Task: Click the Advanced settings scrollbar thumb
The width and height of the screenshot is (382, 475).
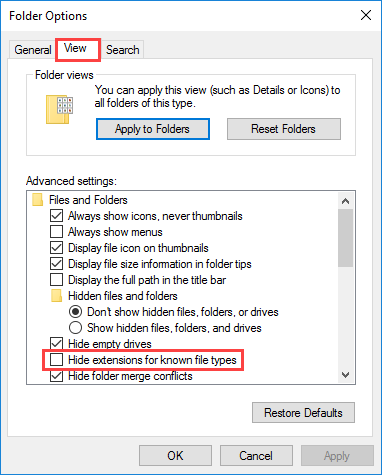Action: [345, 238]
